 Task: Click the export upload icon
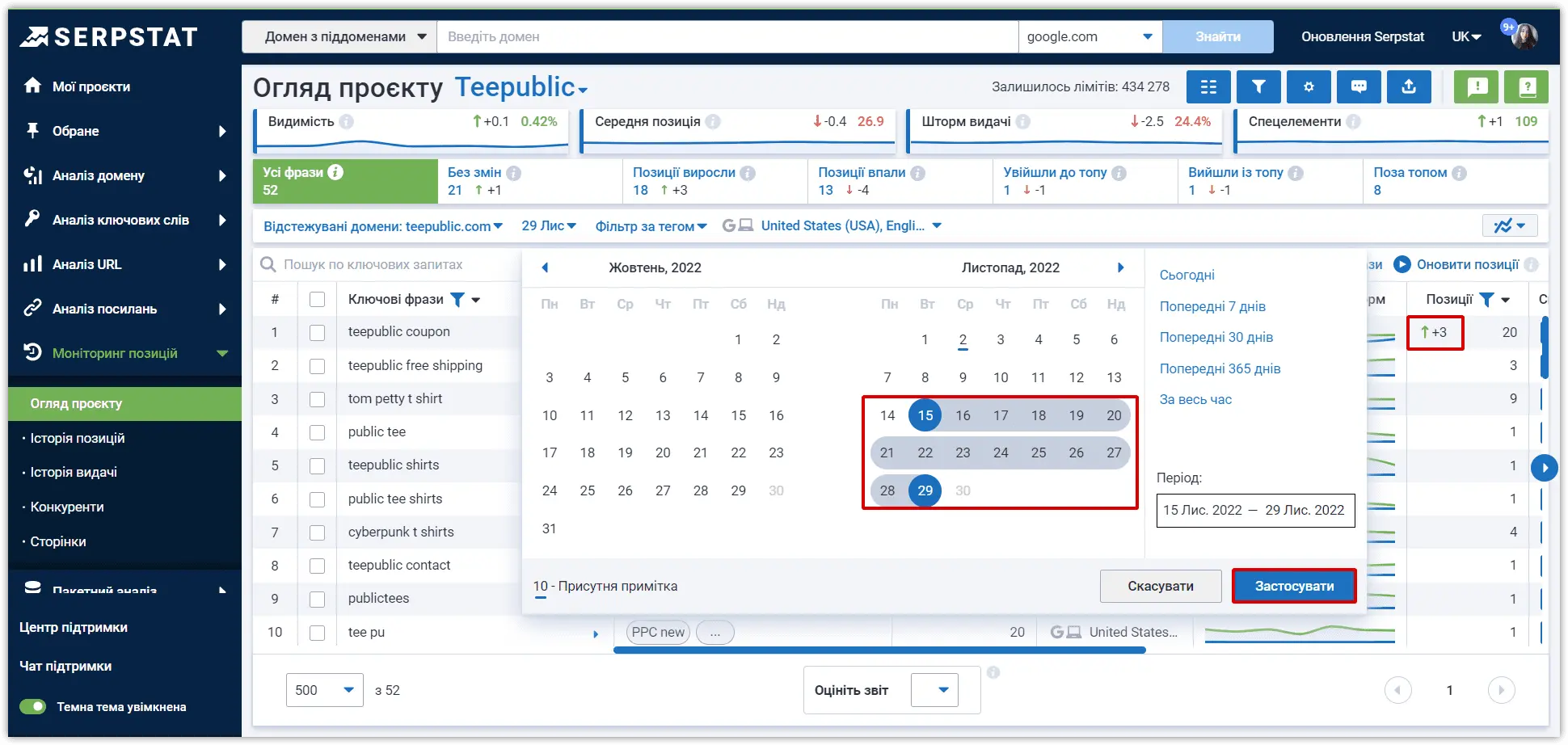point(1409,86)
